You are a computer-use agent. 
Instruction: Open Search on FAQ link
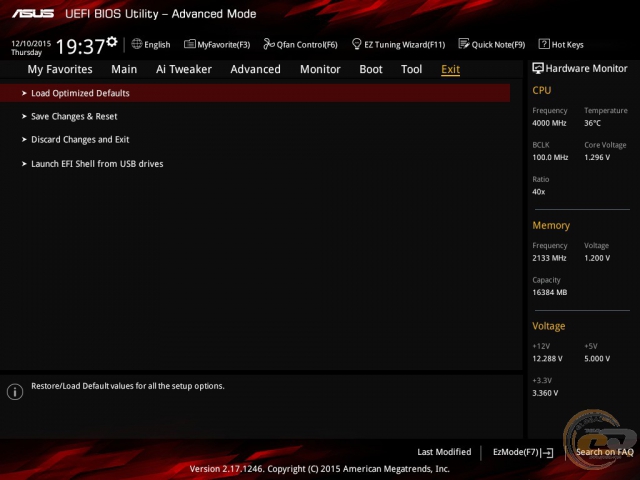(604, 452)
